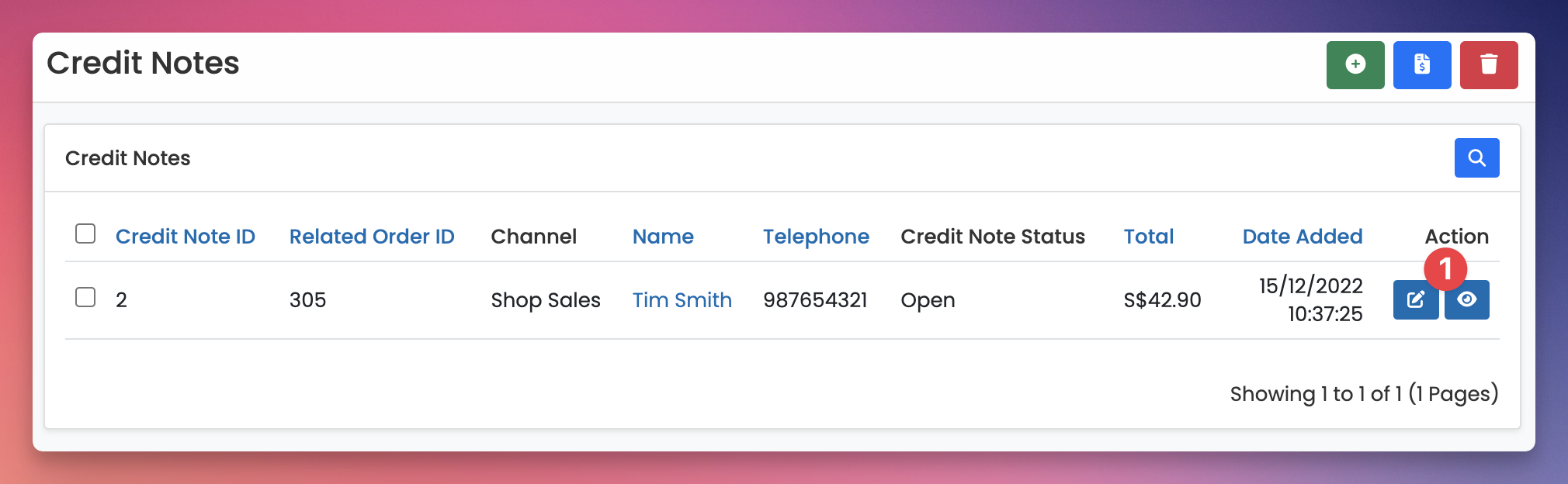
Task: Click the Showing 1 to 1 of 1 pagination text
Action: pyautogui.click(x=1363, y=394)
